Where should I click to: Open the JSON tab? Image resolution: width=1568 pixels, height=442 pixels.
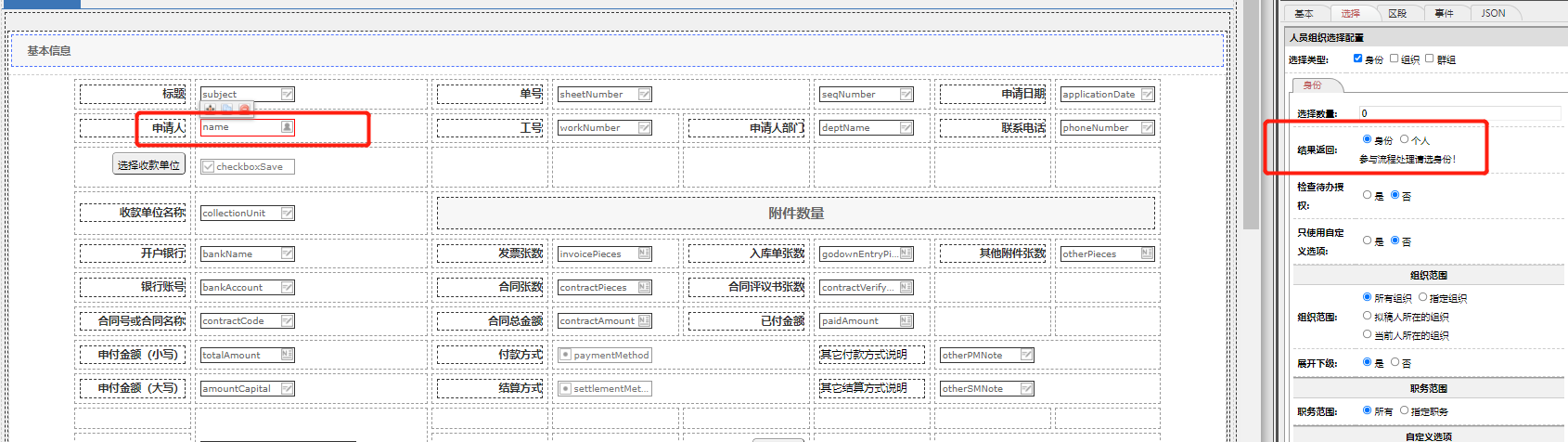1494,13
